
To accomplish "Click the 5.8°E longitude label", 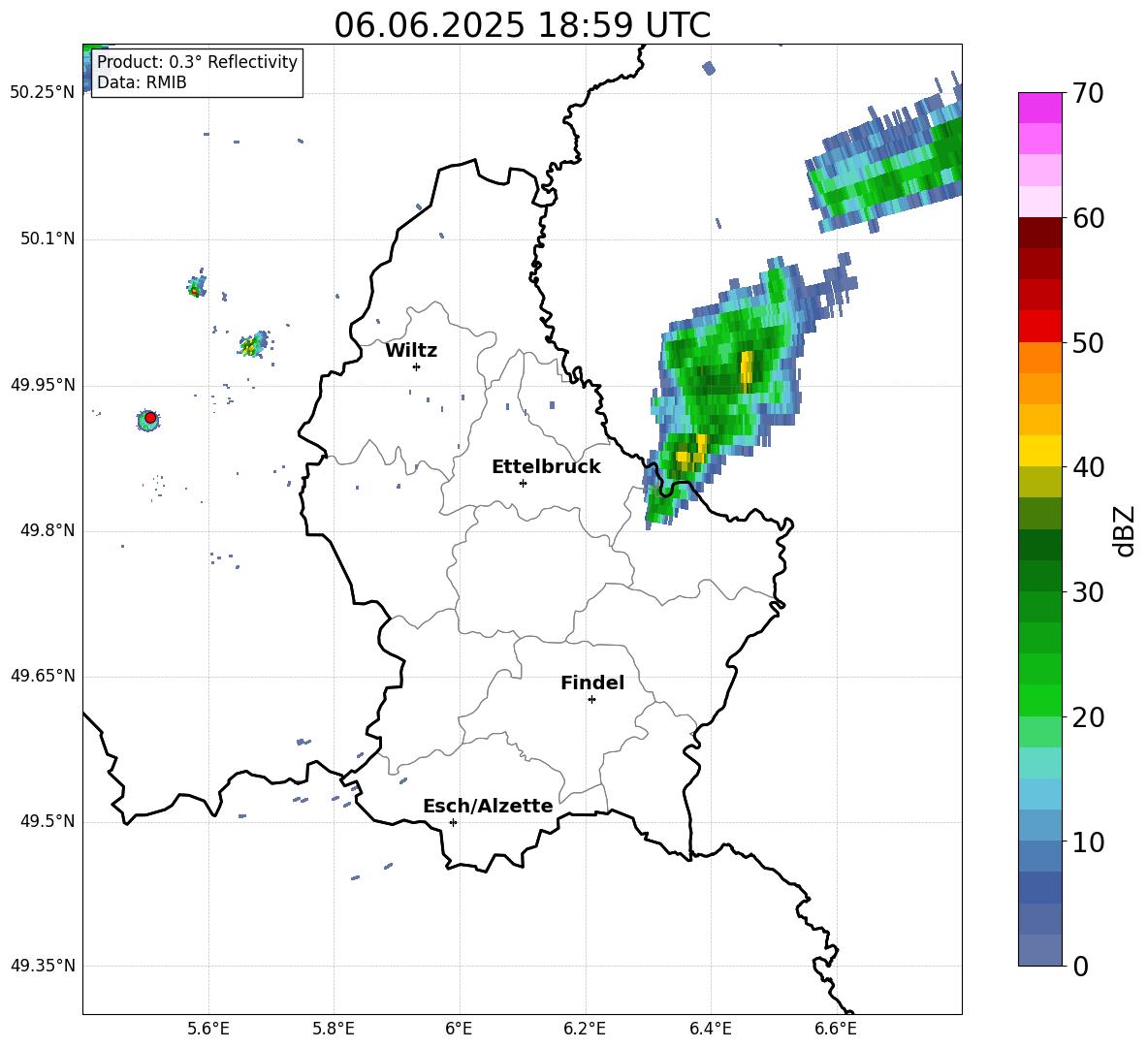I will (x=334, y=1029).
